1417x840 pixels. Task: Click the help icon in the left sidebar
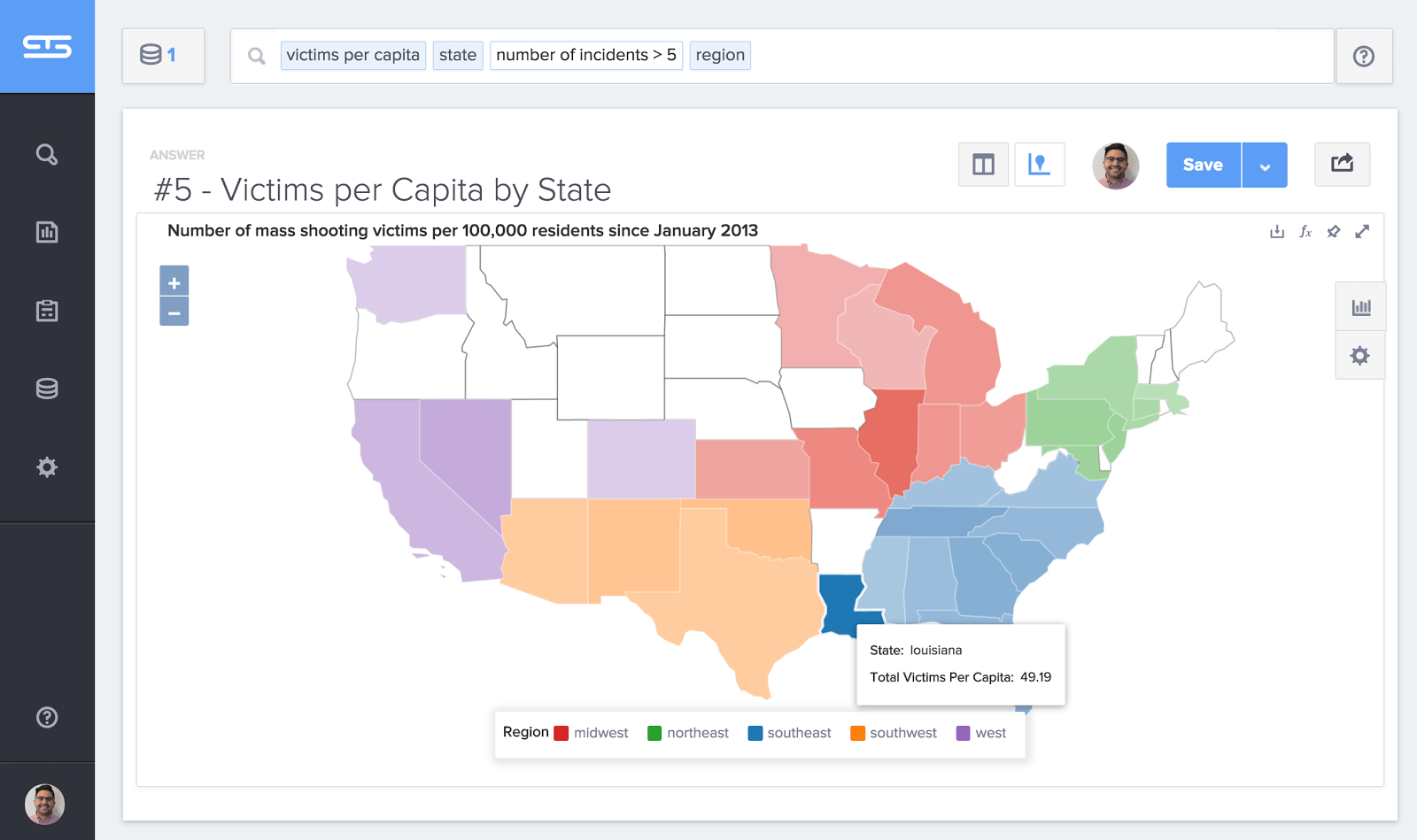47,717
